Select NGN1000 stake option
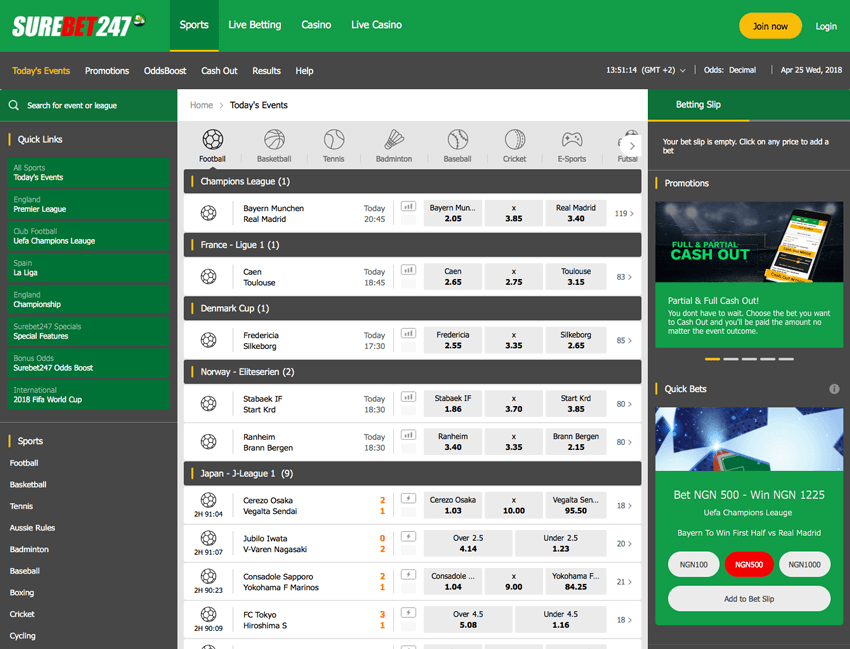This screenshot has width=850, height=649. [804, 564]
